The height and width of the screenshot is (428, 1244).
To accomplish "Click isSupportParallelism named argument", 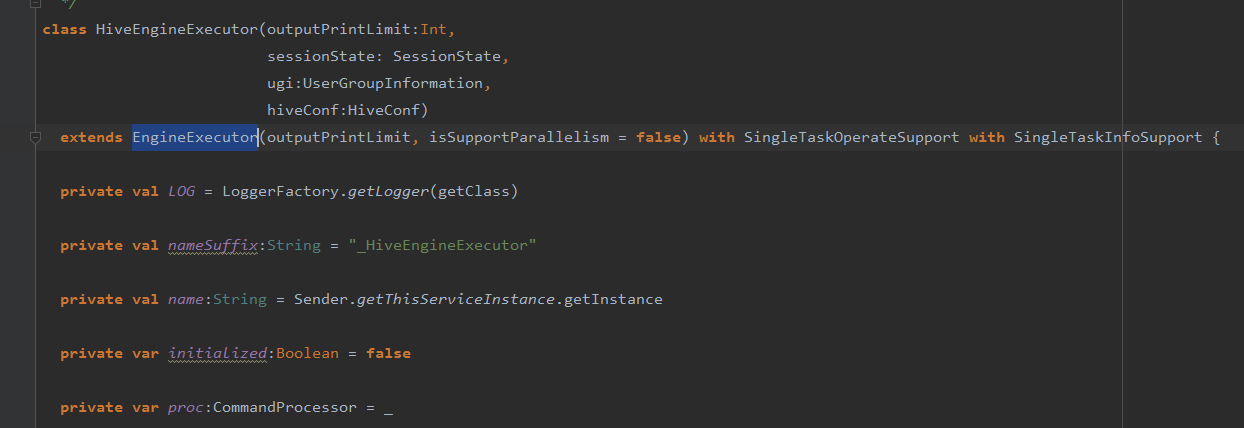I will coord(518,137).
